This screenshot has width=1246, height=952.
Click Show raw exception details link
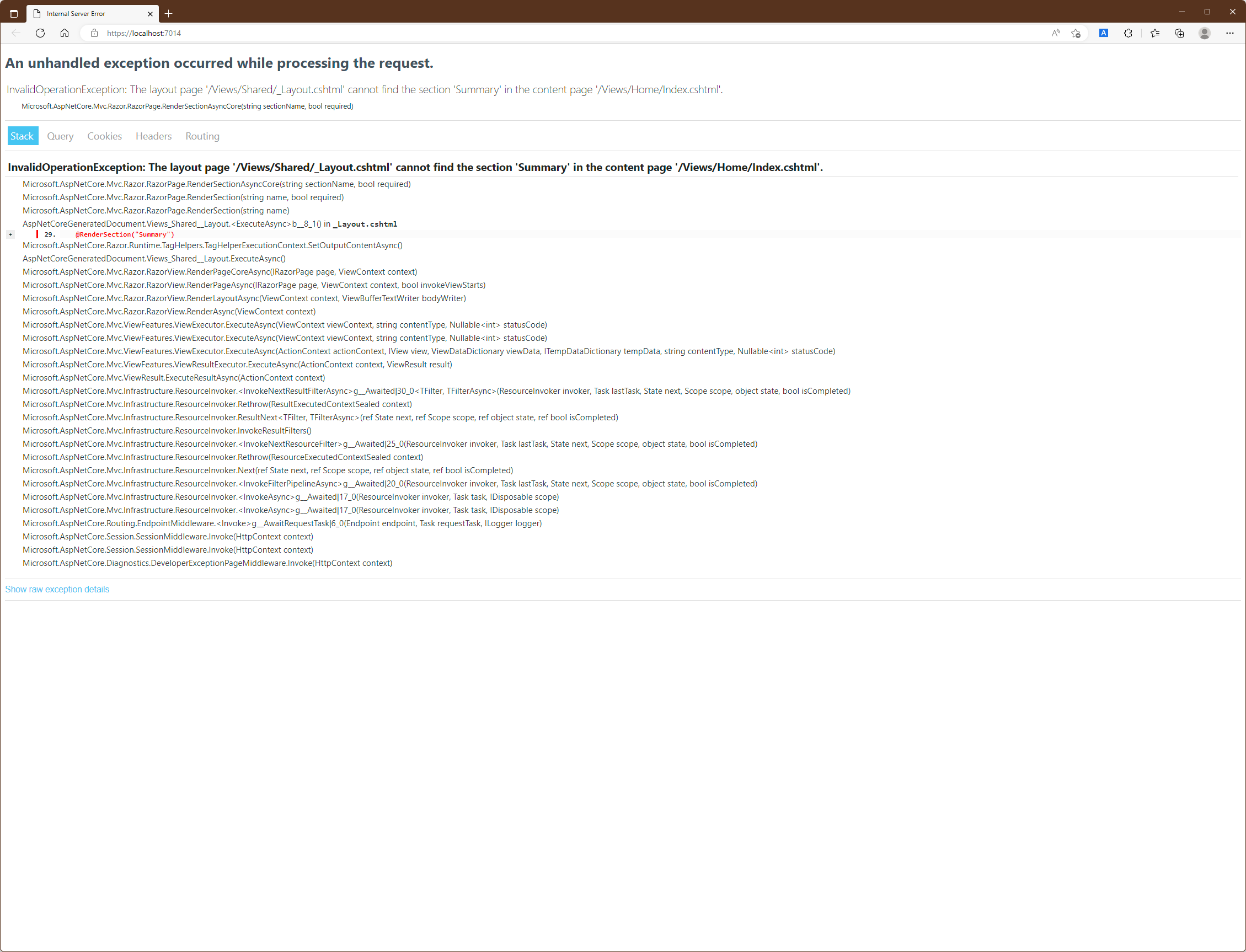click(x=57, y=589)
